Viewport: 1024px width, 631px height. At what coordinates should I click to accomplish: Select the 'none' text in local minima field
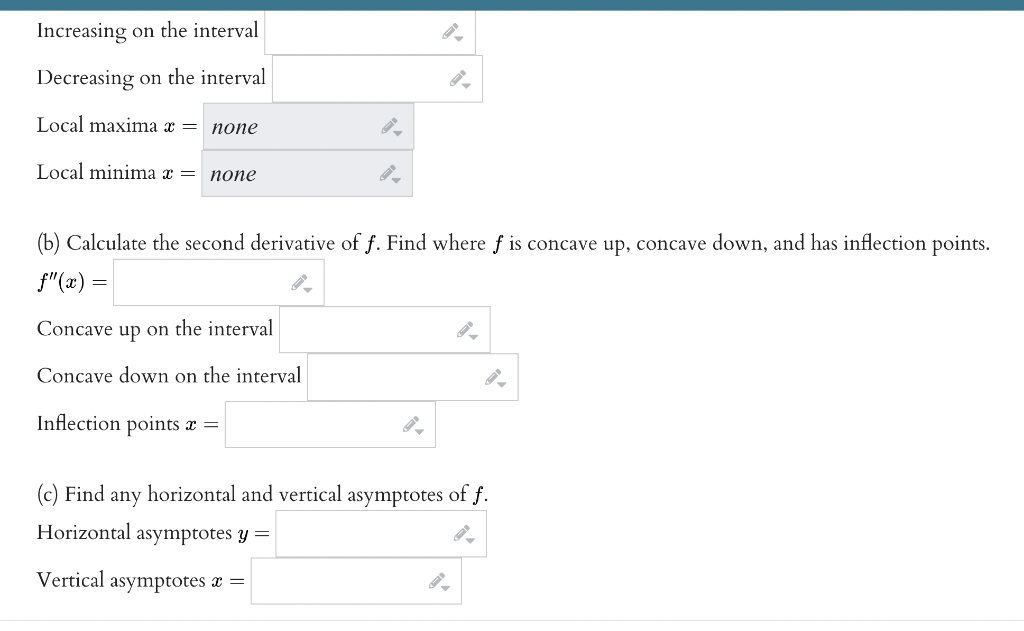pyautogui.click(x=232, y=173)
